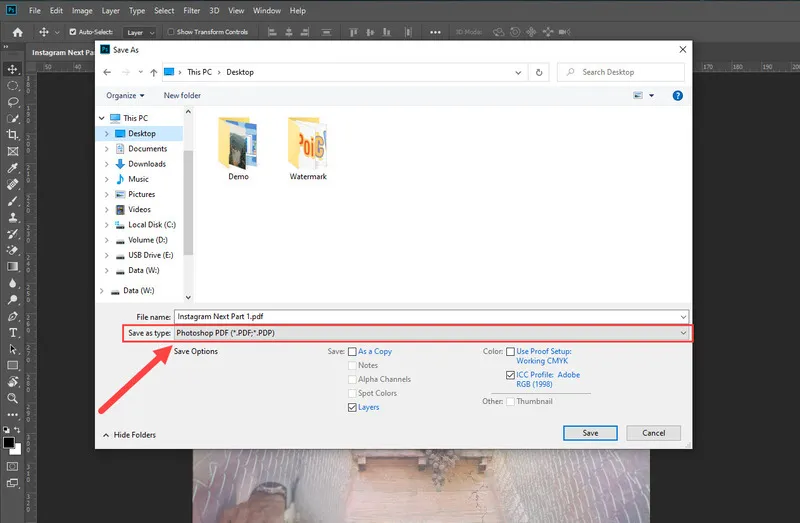Click the File name input field

pyautogui.click(x=430, y=316)
